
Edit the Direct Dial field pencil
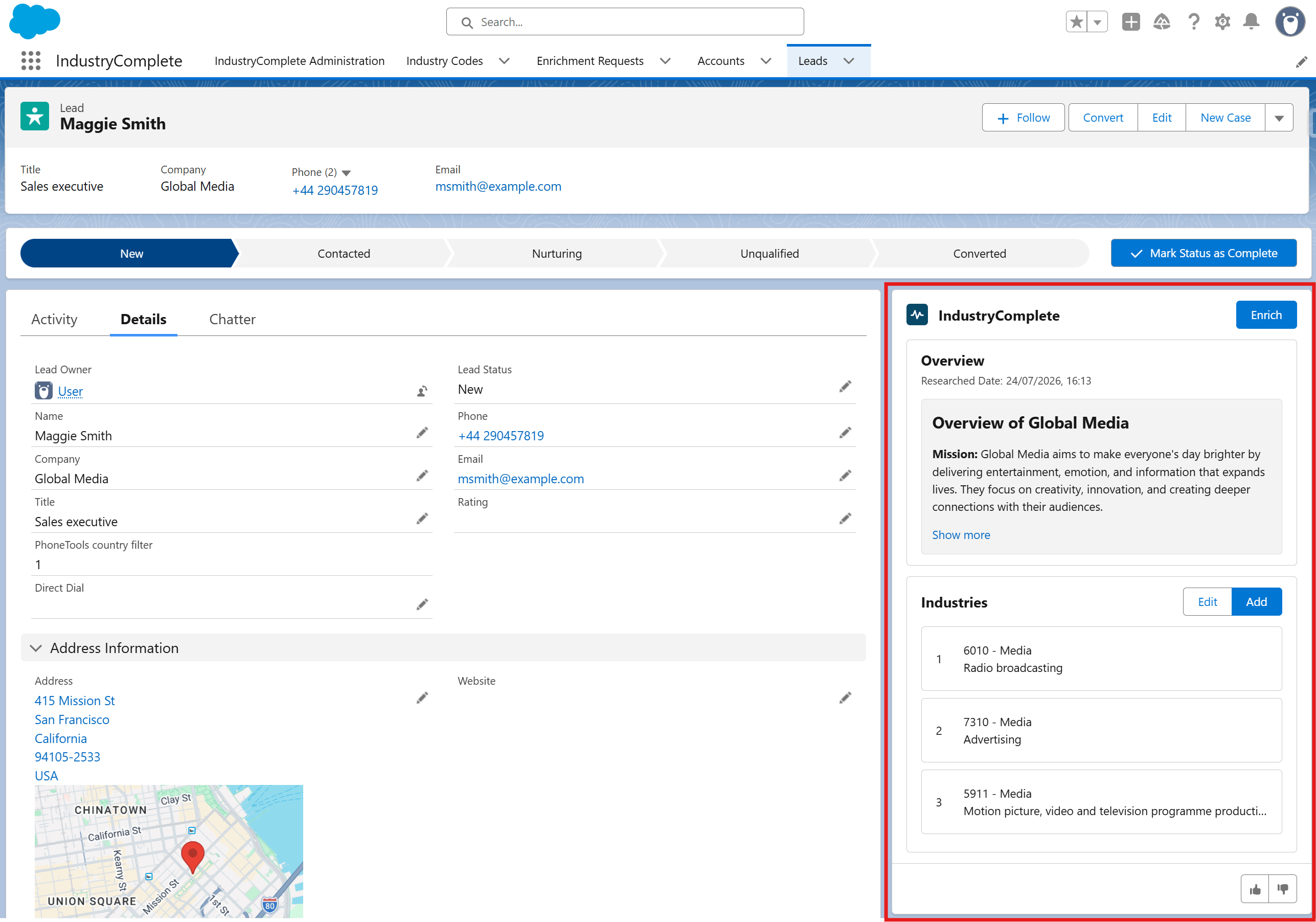pyautogui.click(x=422, y=605)
